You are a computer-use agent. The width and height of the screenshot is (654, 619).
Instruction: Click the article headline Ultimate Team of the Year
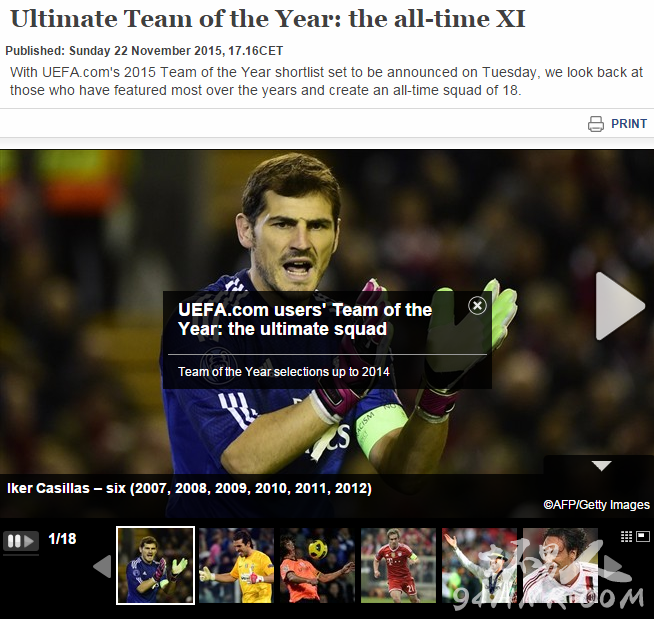267,19
